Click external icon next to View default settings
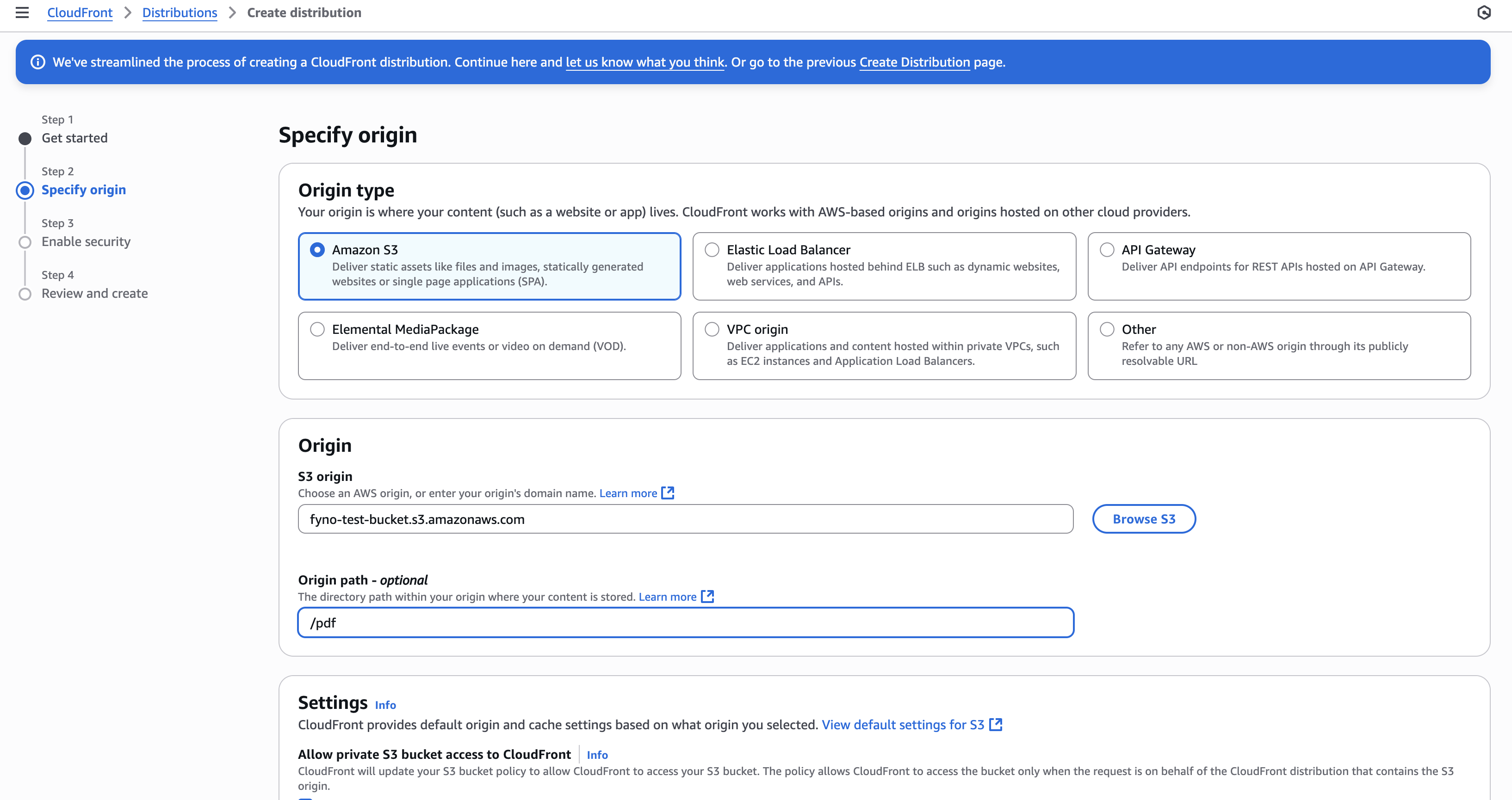The width and height of the screenshot is (1512, 800). [996, 725]
